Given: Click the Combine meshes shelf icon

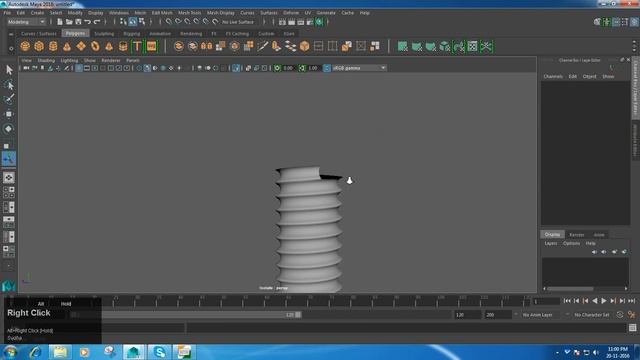Looking at the screenshot, I should point(178,46).
